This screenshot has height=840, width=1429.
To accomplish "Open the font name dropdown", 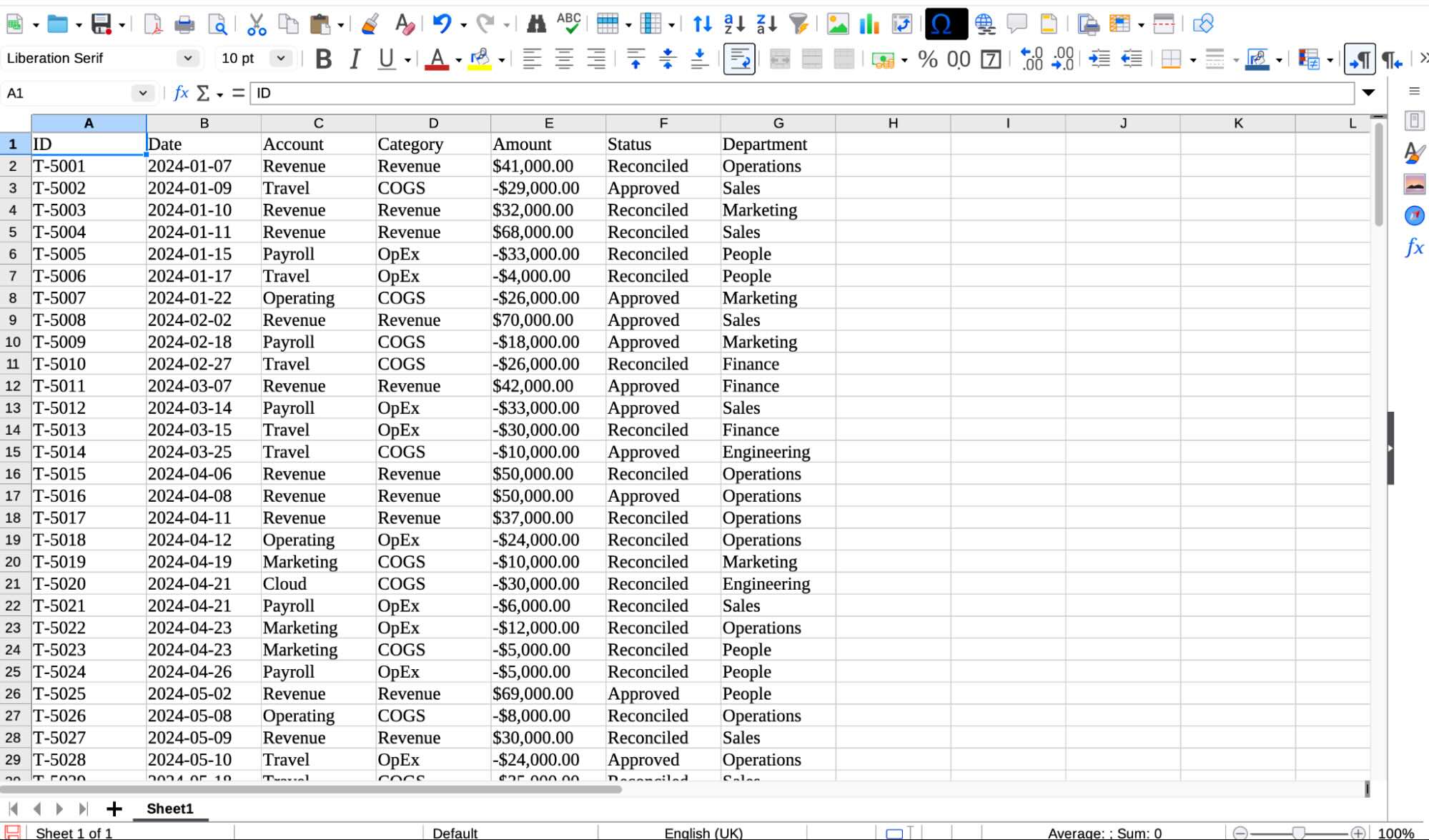I will (x=188, y=58).
